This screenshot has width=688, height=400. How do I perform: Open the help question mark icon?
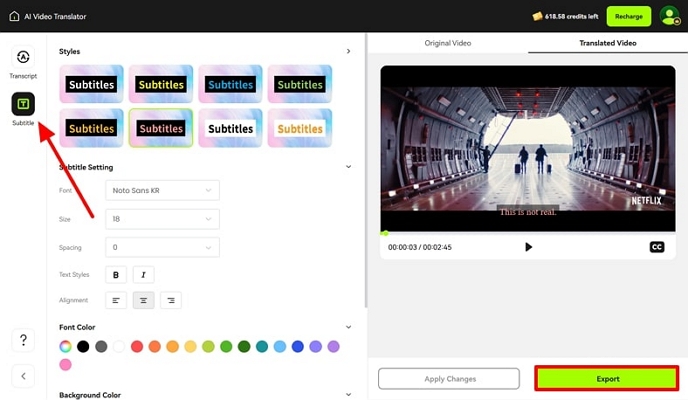pyautogui.click(x=23, y=340)
